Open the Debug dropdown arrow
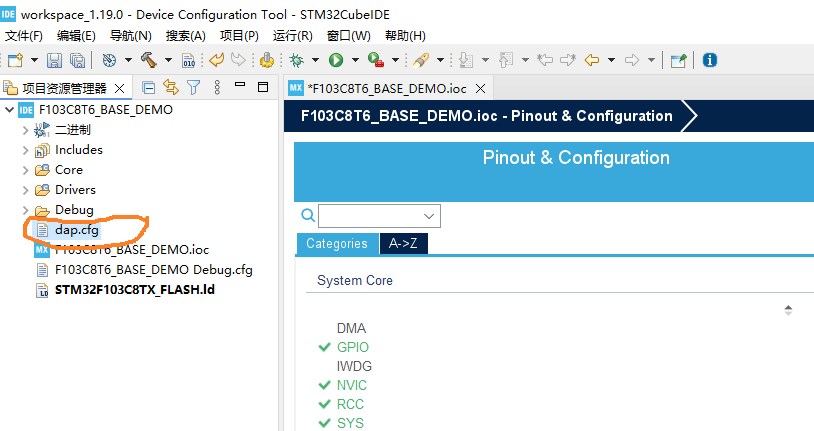The image size is (814, 431). point(315,60)
